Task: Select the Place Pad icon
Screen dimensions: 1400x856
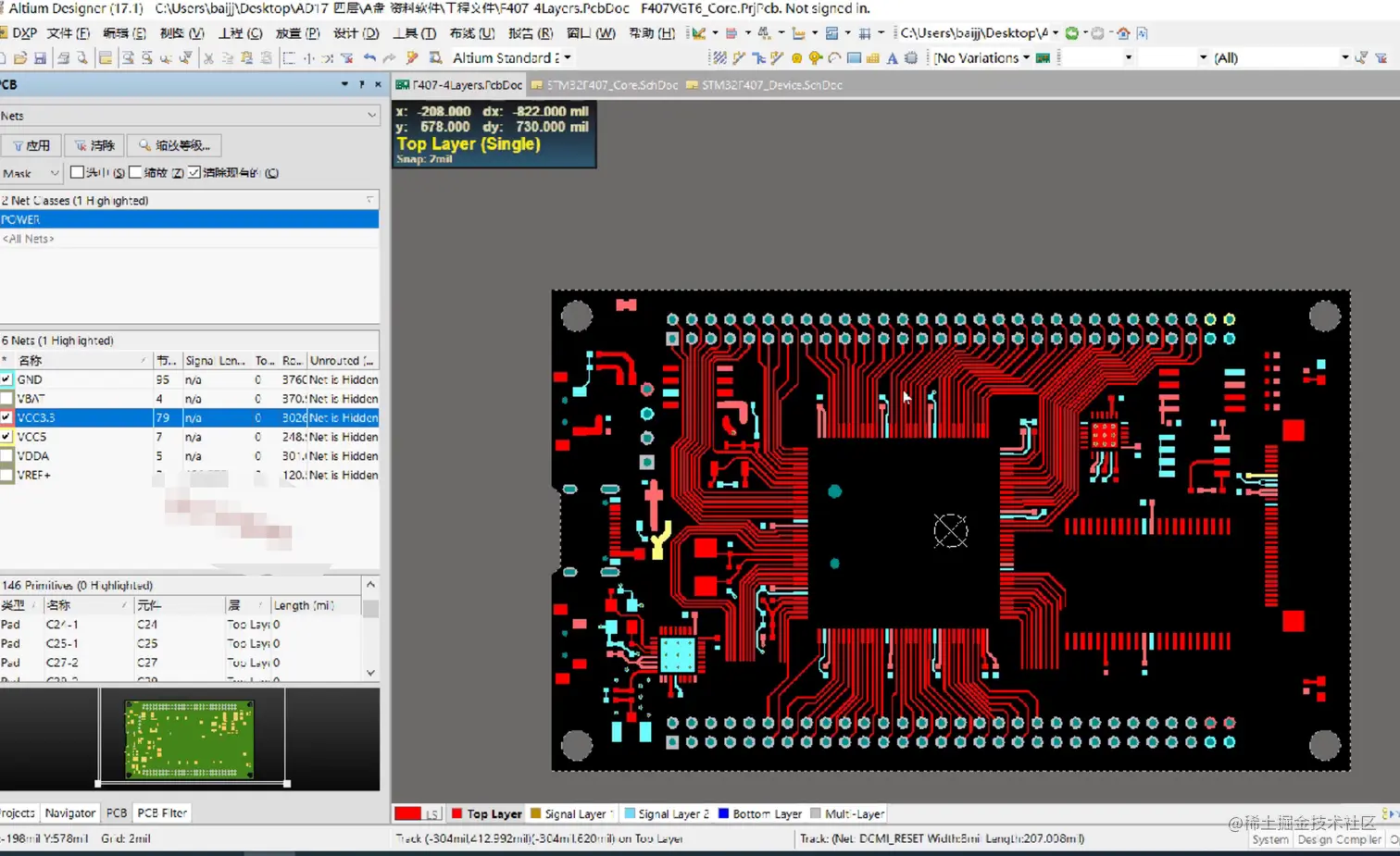Action: pyautogui.click(x=796, y=57)
